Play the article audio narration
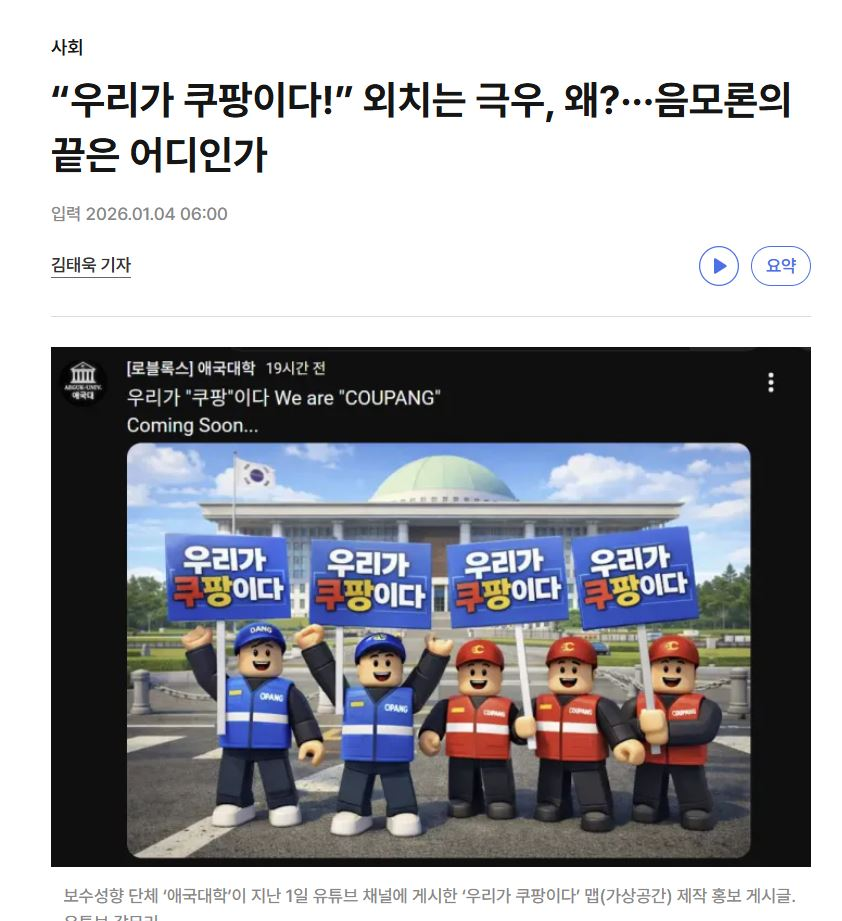Viewport: 842px width, 921px height. pos(718,265)
